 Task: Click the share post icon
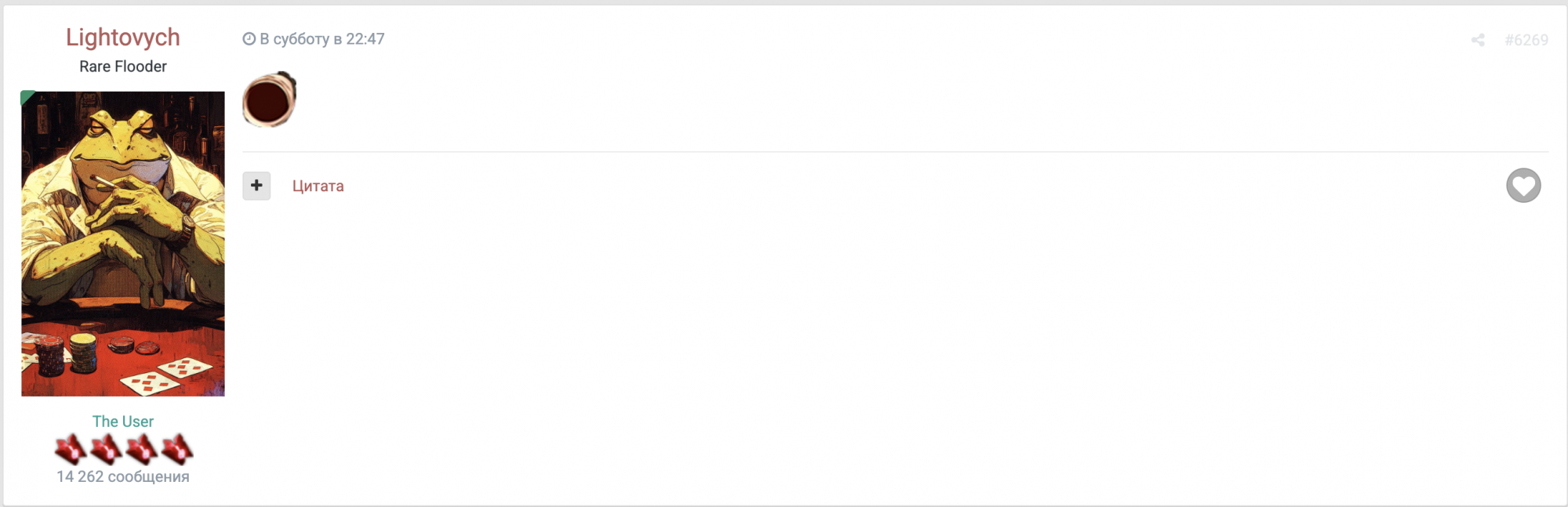click(1478, 40)
